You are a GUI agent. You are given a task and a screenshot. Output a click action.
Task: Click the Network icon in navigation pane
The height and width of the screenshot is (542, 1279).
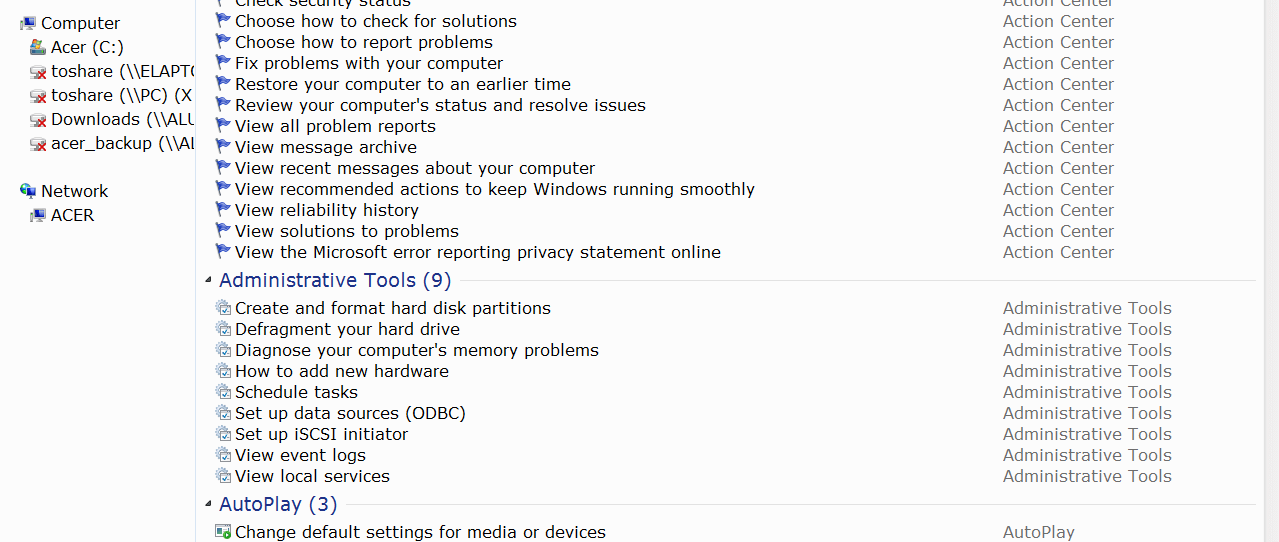[x=28, y=191]
